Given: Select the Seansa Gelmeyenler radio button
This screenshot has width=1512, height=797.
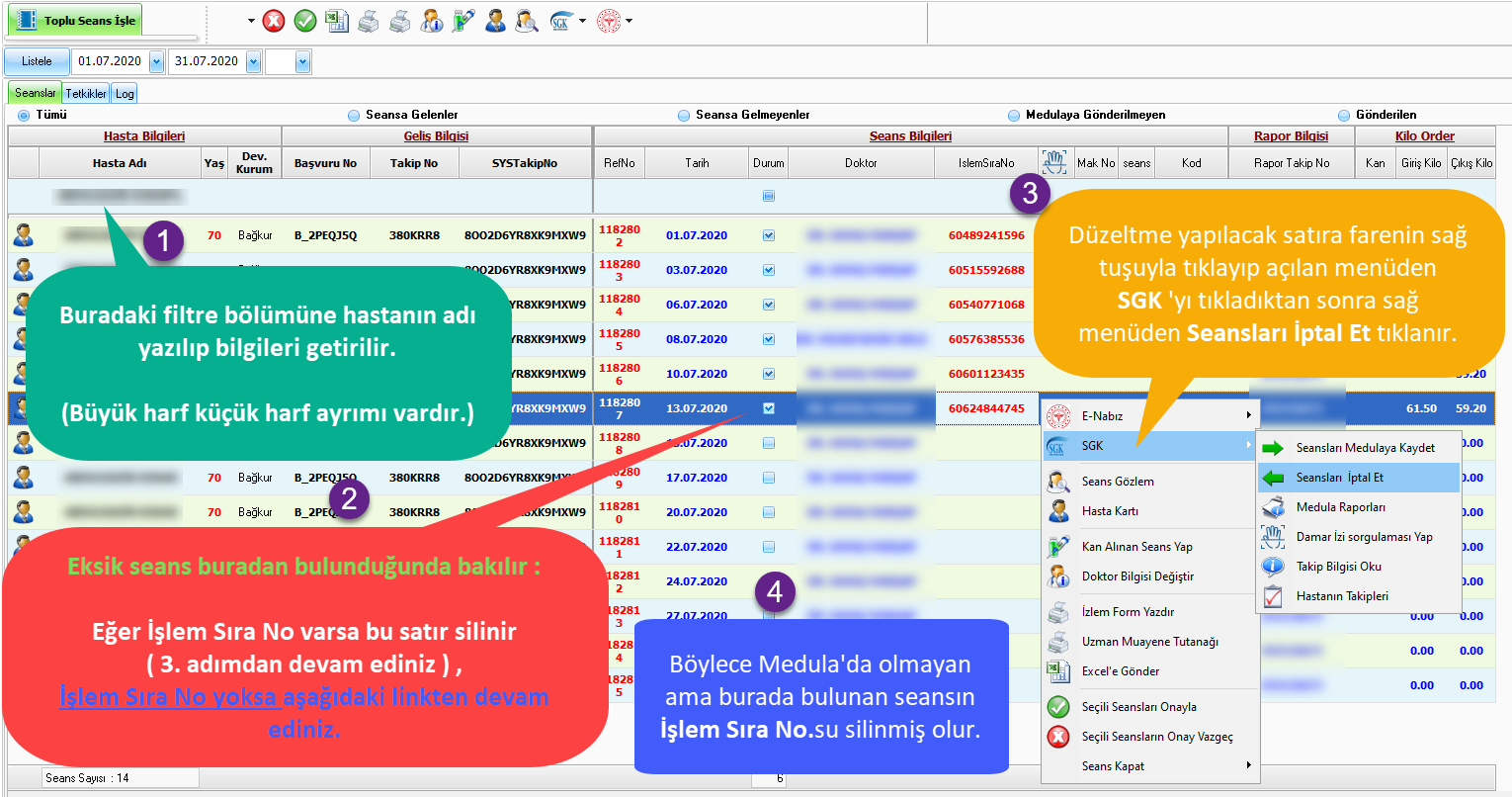Looking at the screenshot, I should click(684, 115).
